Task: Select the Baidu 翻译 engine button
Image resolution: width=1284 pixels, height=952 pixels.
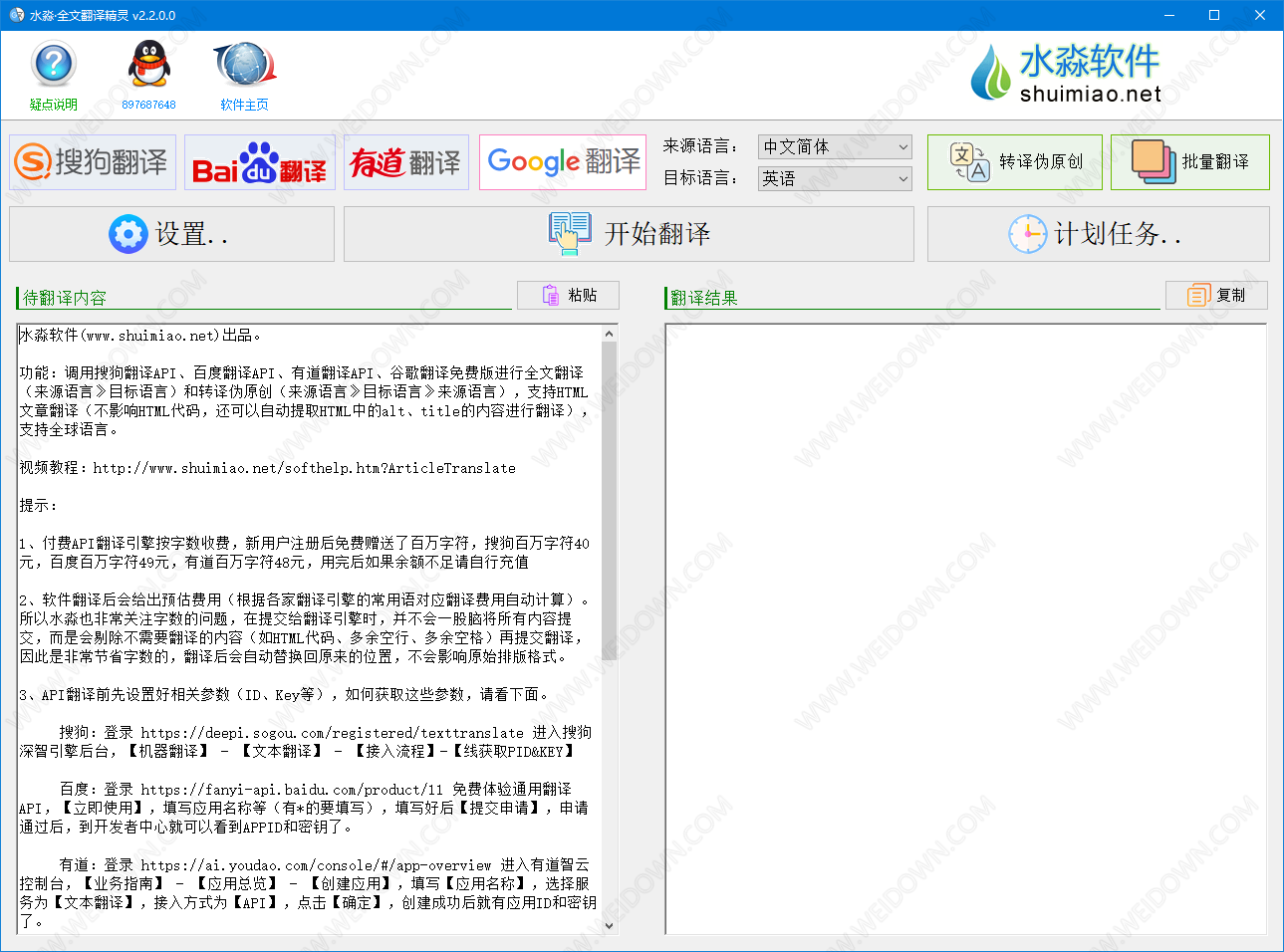Action: 259,162
